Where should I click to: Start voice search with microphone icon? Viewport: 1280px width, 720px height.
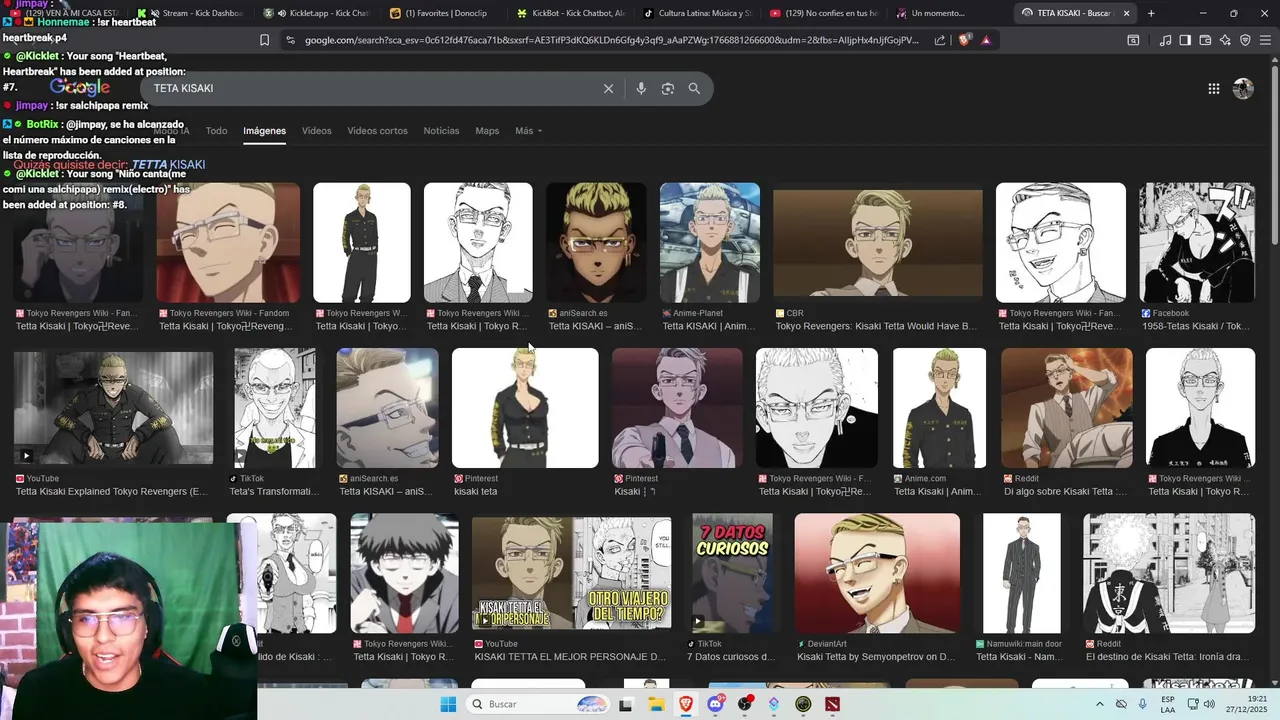click(641, 88)
